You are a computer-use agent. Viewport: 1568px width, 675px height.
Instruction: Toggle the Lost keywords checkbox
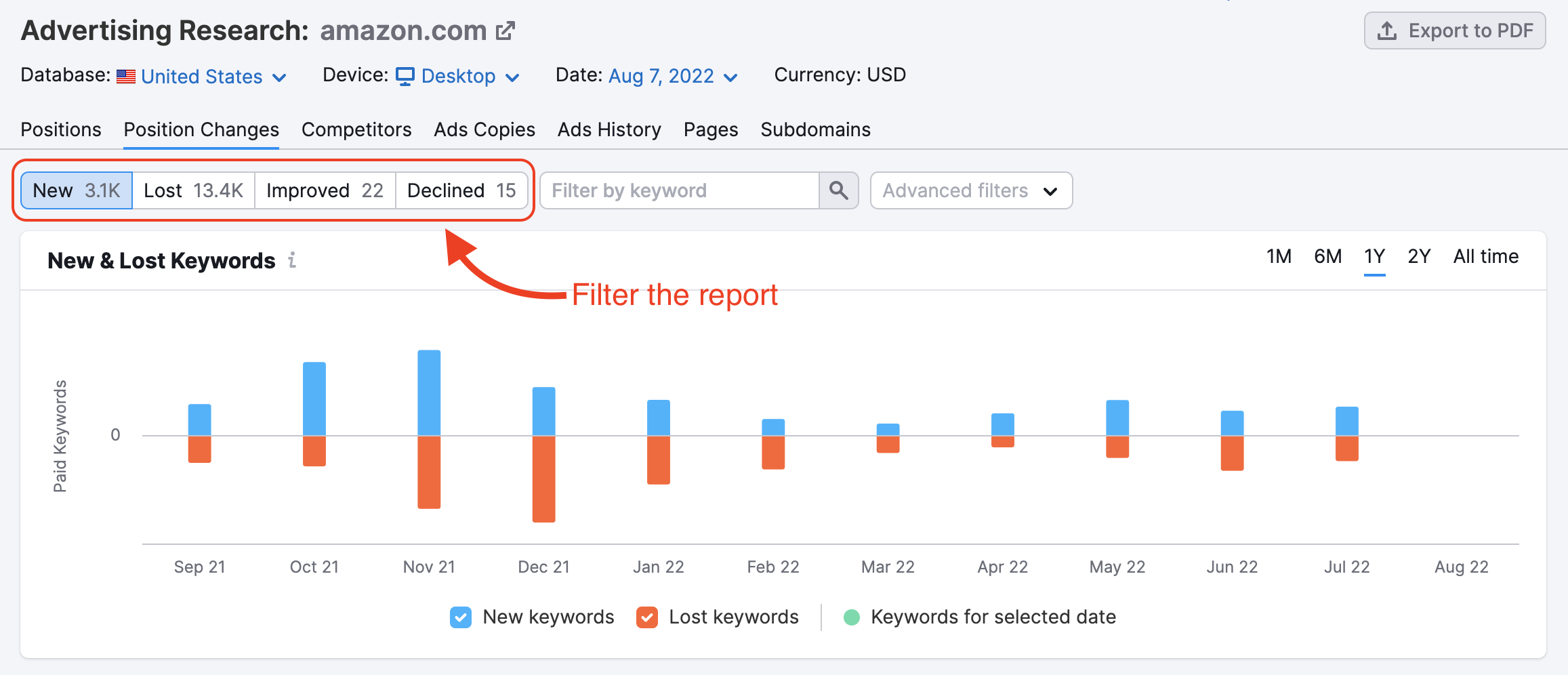(647, 617)
